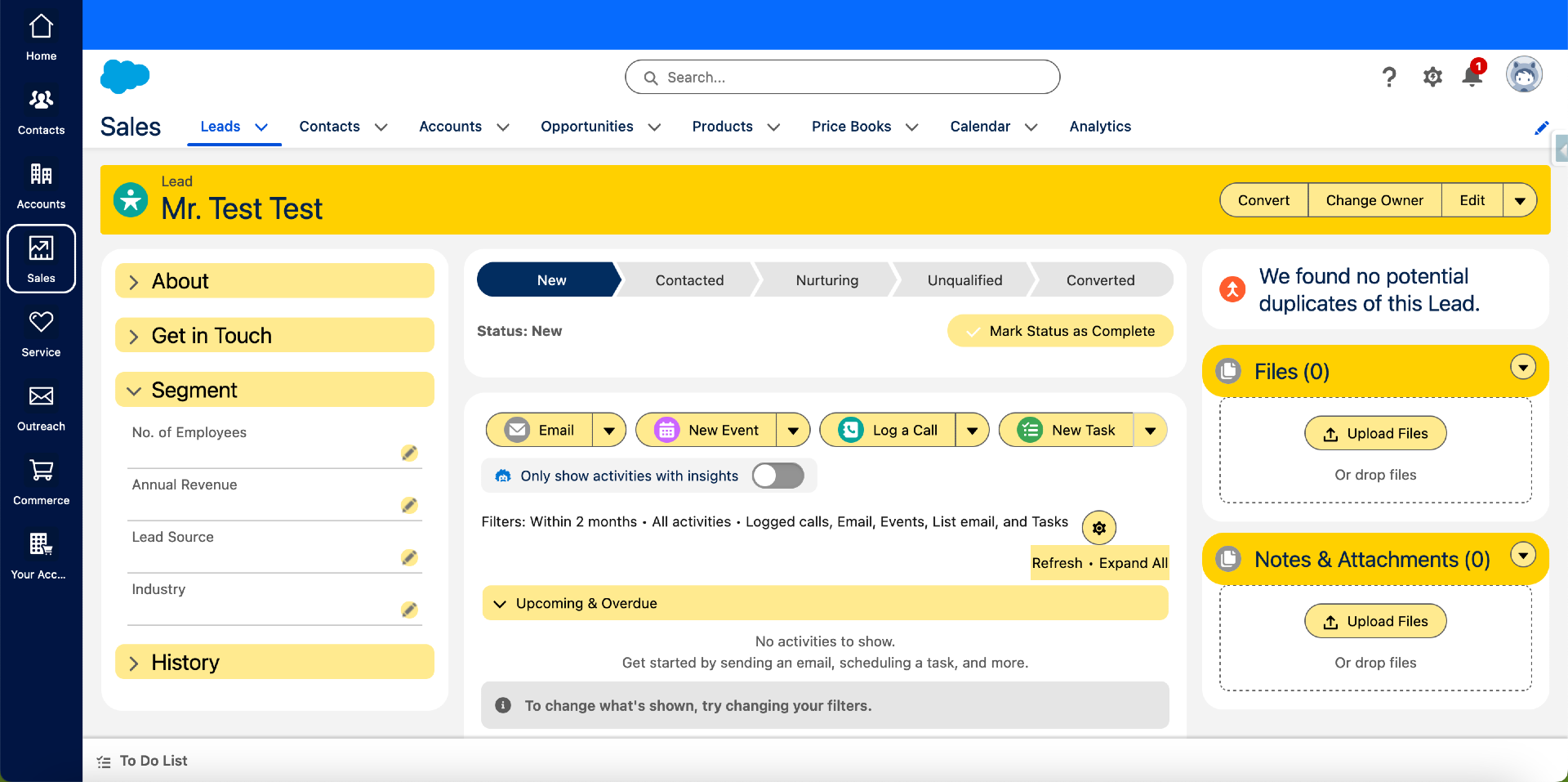Select the Contacted path stage
Screen dimensions: 1568x782
click(x=689, y=280)
